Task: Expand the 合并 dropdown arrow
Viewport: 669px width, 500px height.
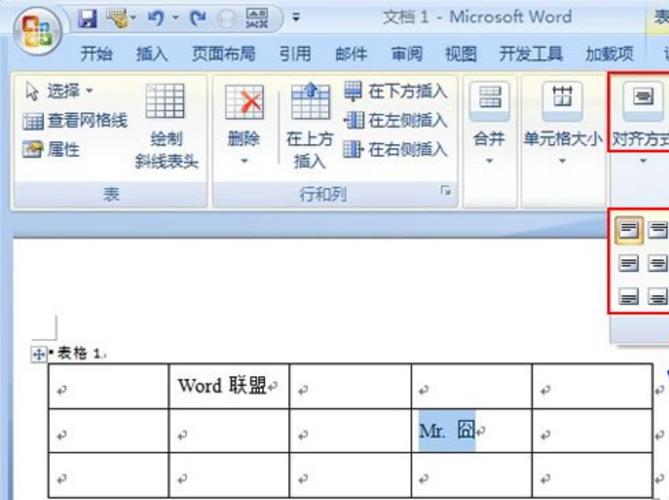Action: (489, 161)
